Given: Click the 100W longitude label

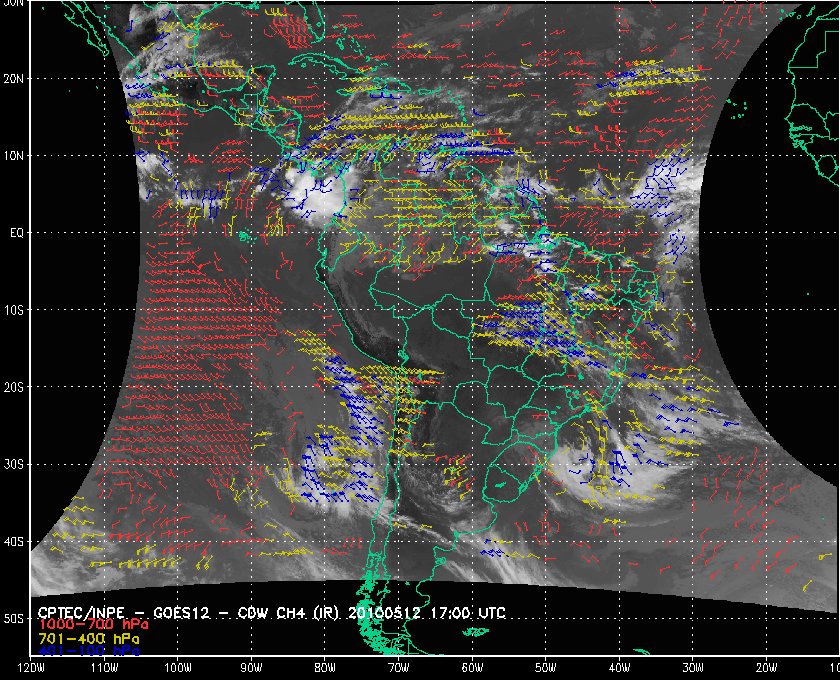Looking at the screenshot, I should pos(178,667).
